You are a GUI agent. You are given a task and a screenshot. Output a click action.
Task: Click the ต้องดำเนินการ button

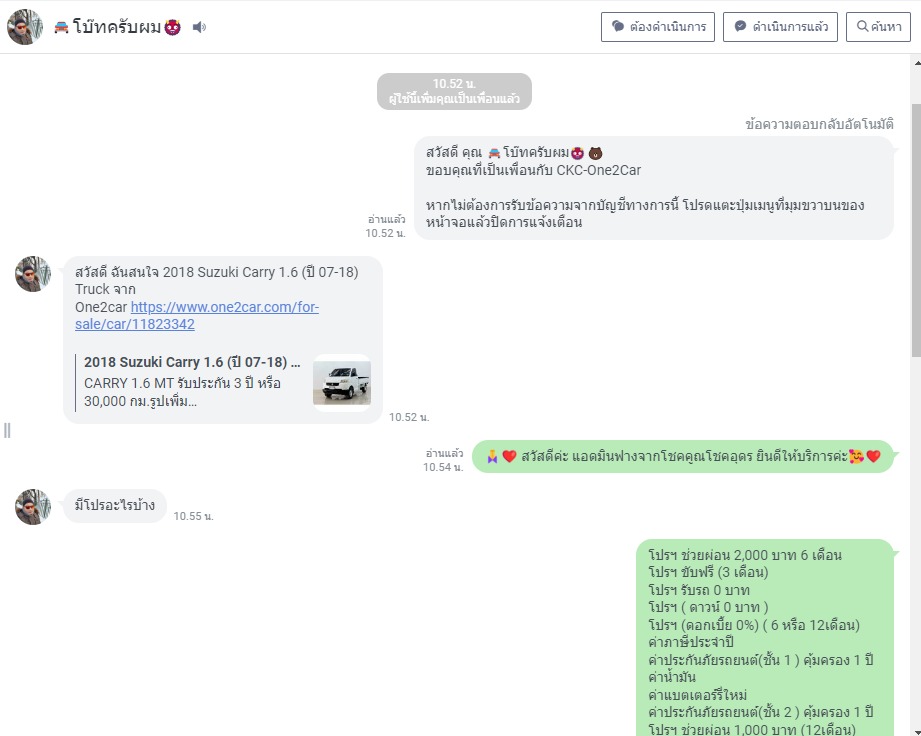pos(657,27)
